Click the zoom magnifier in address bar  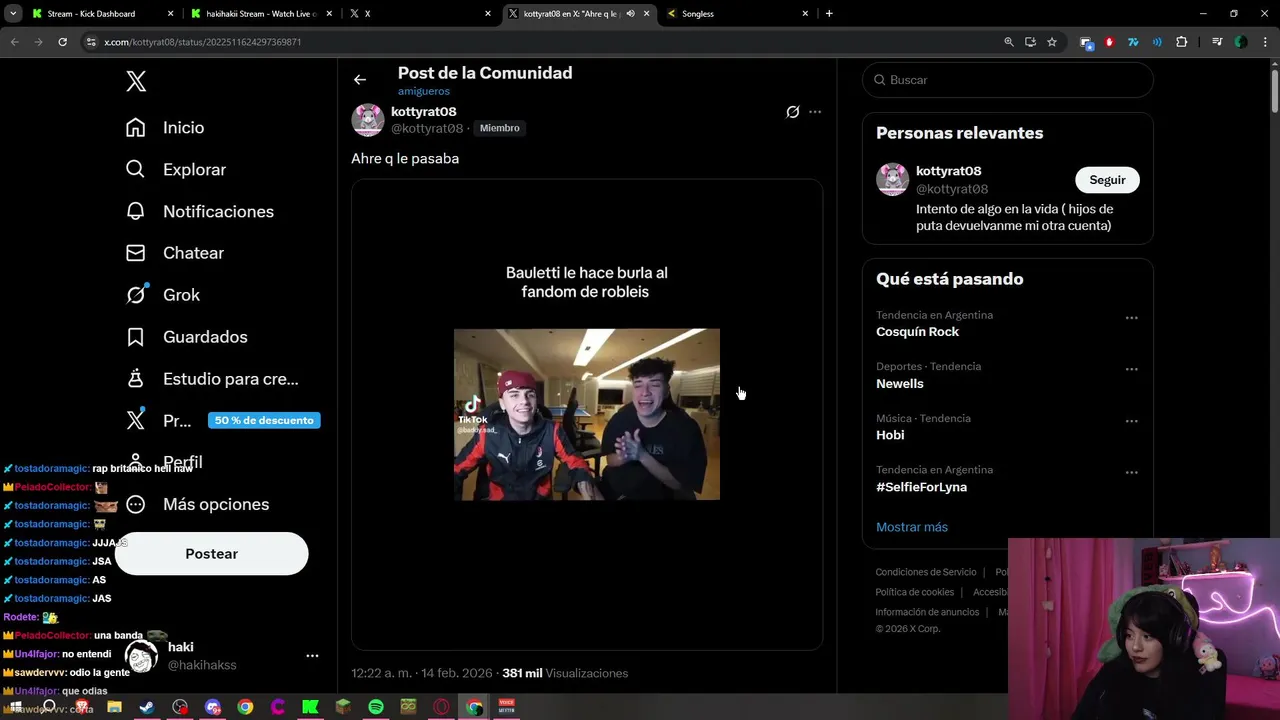point(1009,42)
